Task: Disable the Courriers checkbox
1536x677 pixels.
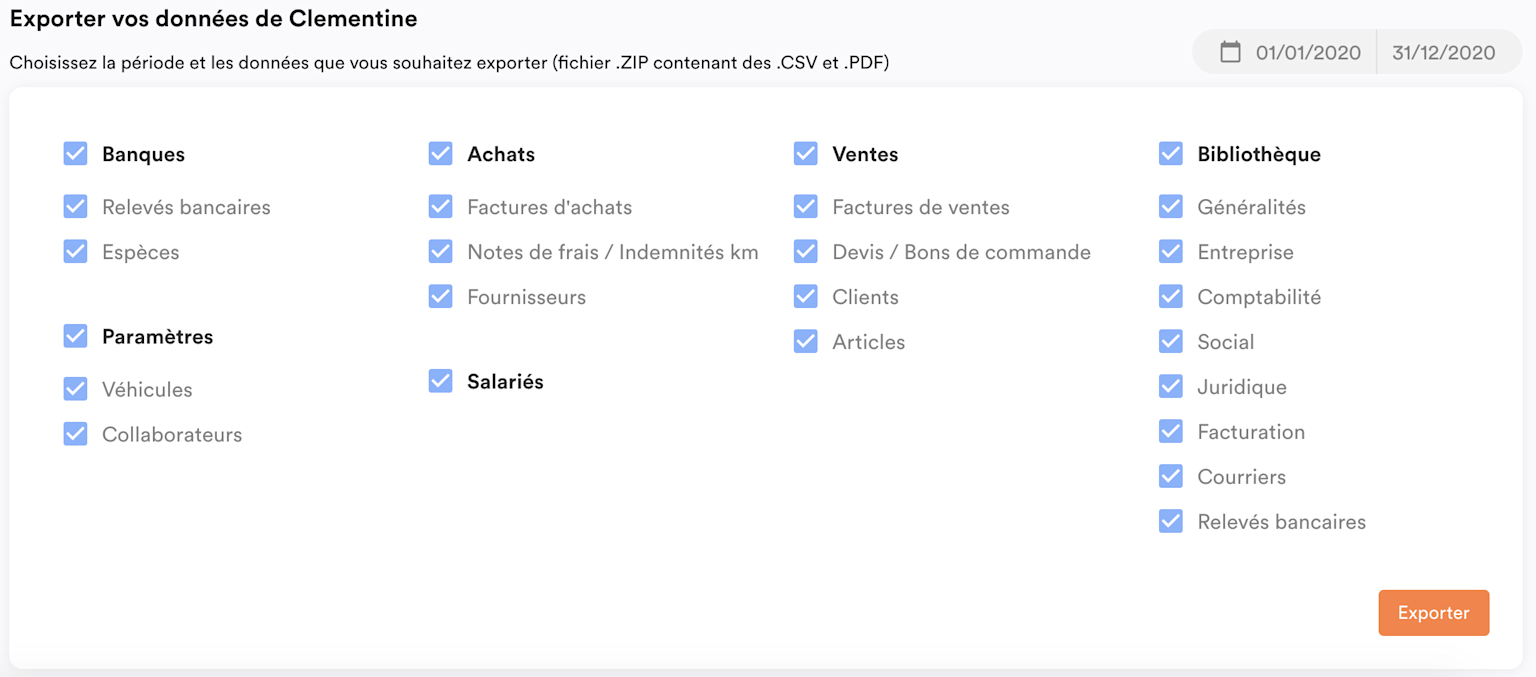Action: click(1171, 476)
